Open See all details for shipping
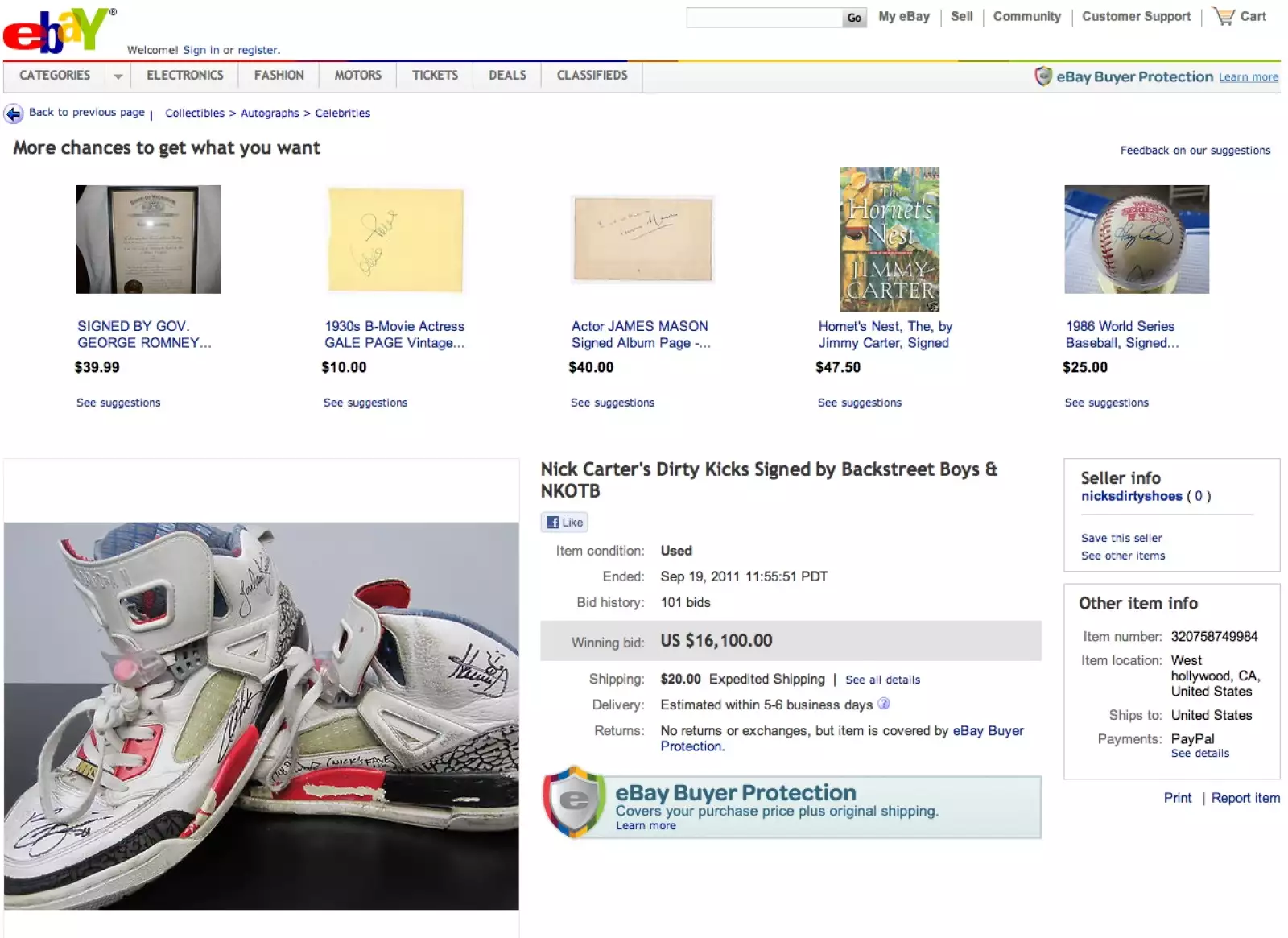1288x938 pixels. pos(881,679)
